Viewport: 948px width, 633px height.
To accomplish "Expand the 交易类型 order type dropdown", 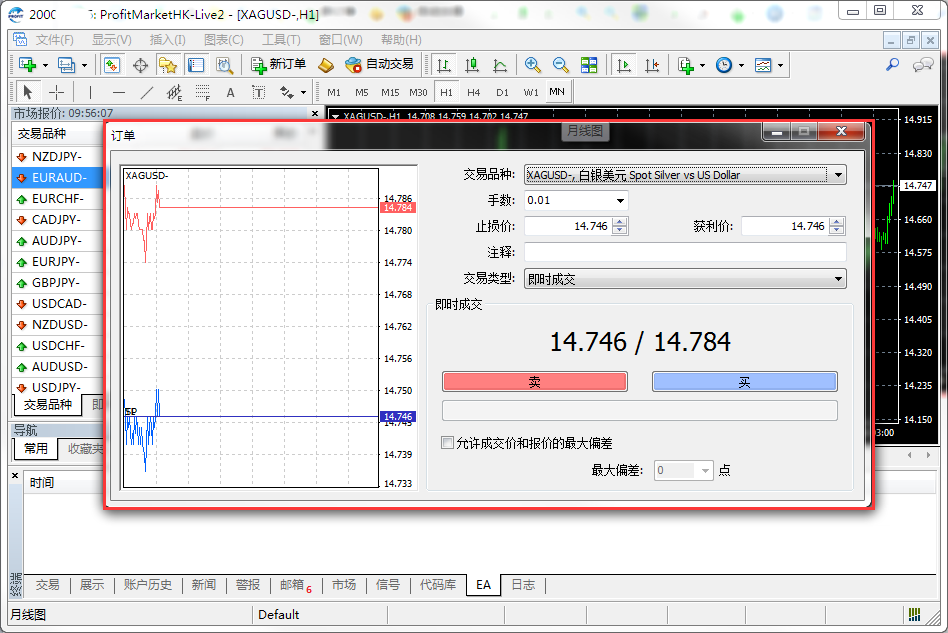I will pos(838,280).
